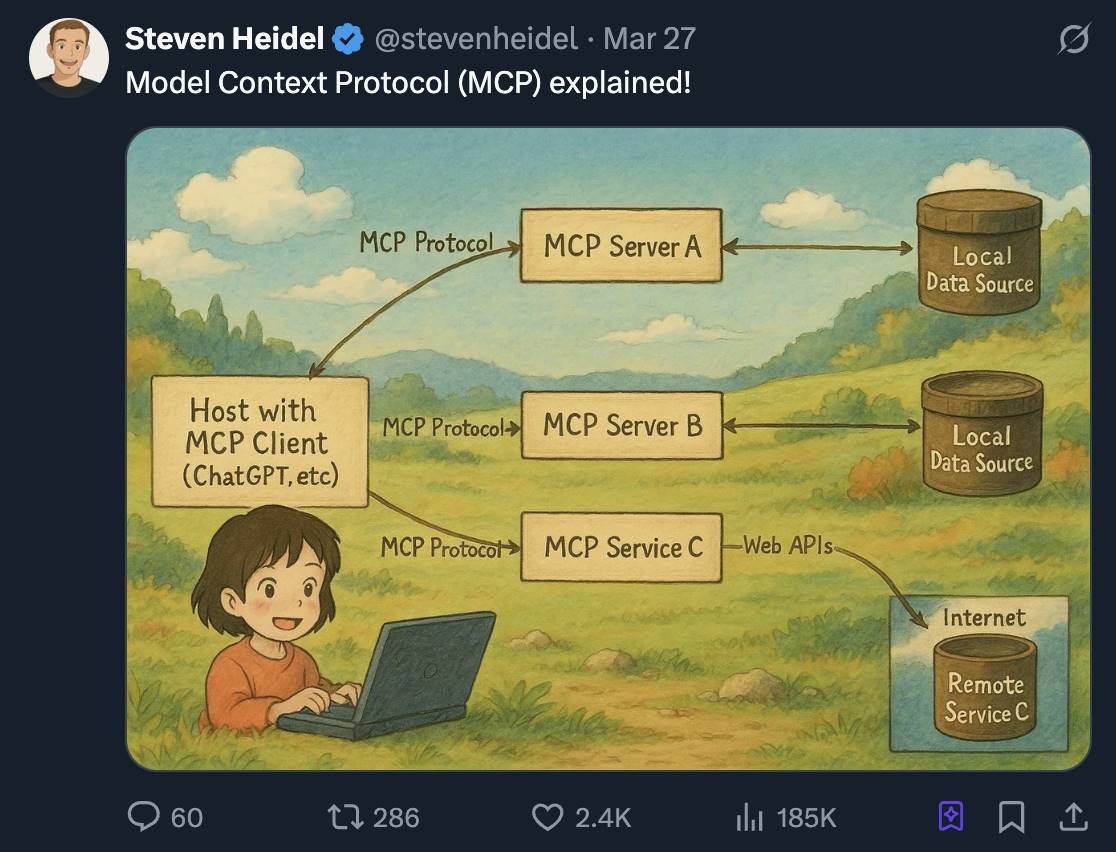The width and height of the screenshot is (1116, 852).
Task: Open replies using the speech bubble icon
Action: click(x=145, y=817)
